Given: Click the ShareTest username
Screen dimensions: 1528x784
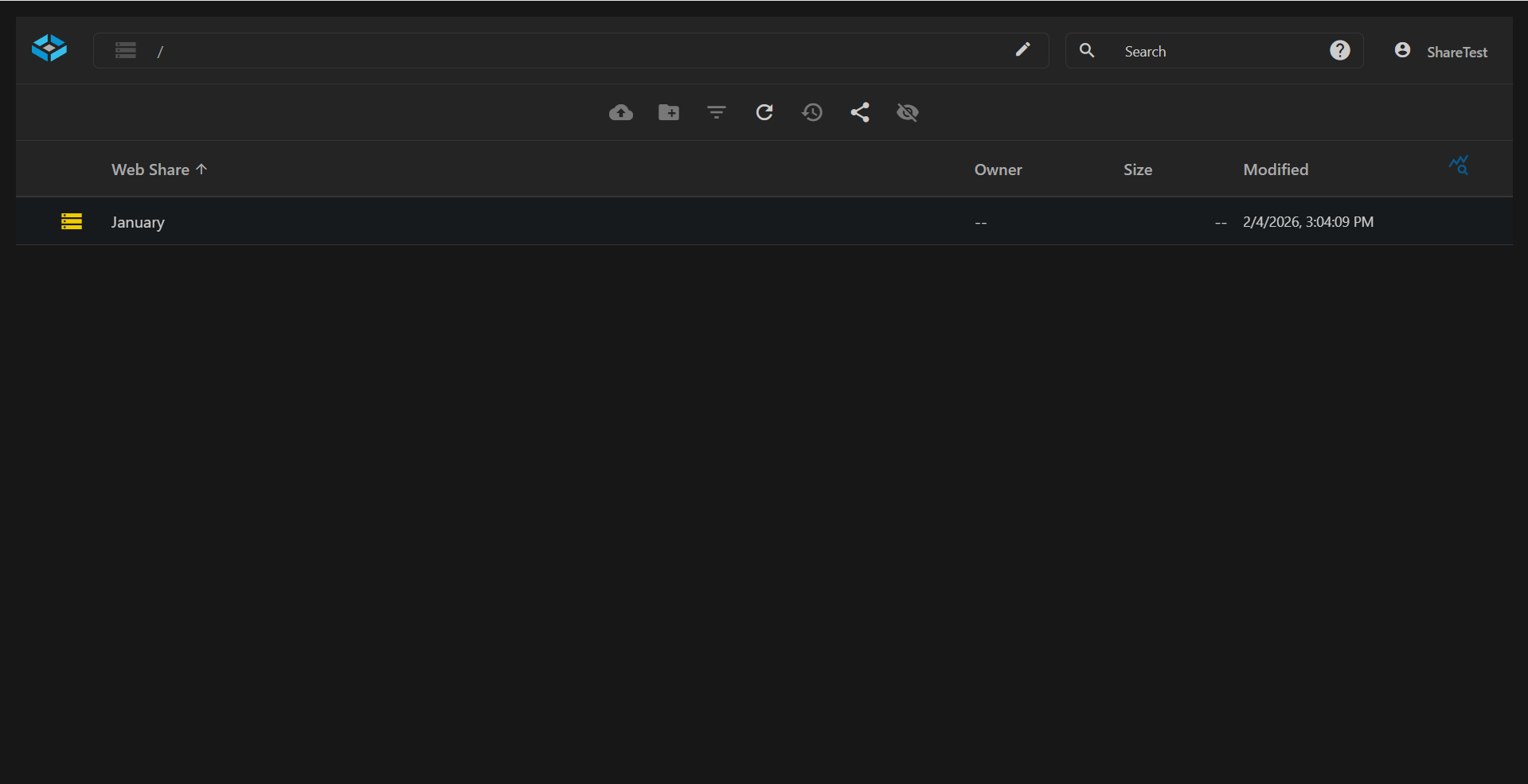Looking at the screenshot, I should coord(1457,52).
